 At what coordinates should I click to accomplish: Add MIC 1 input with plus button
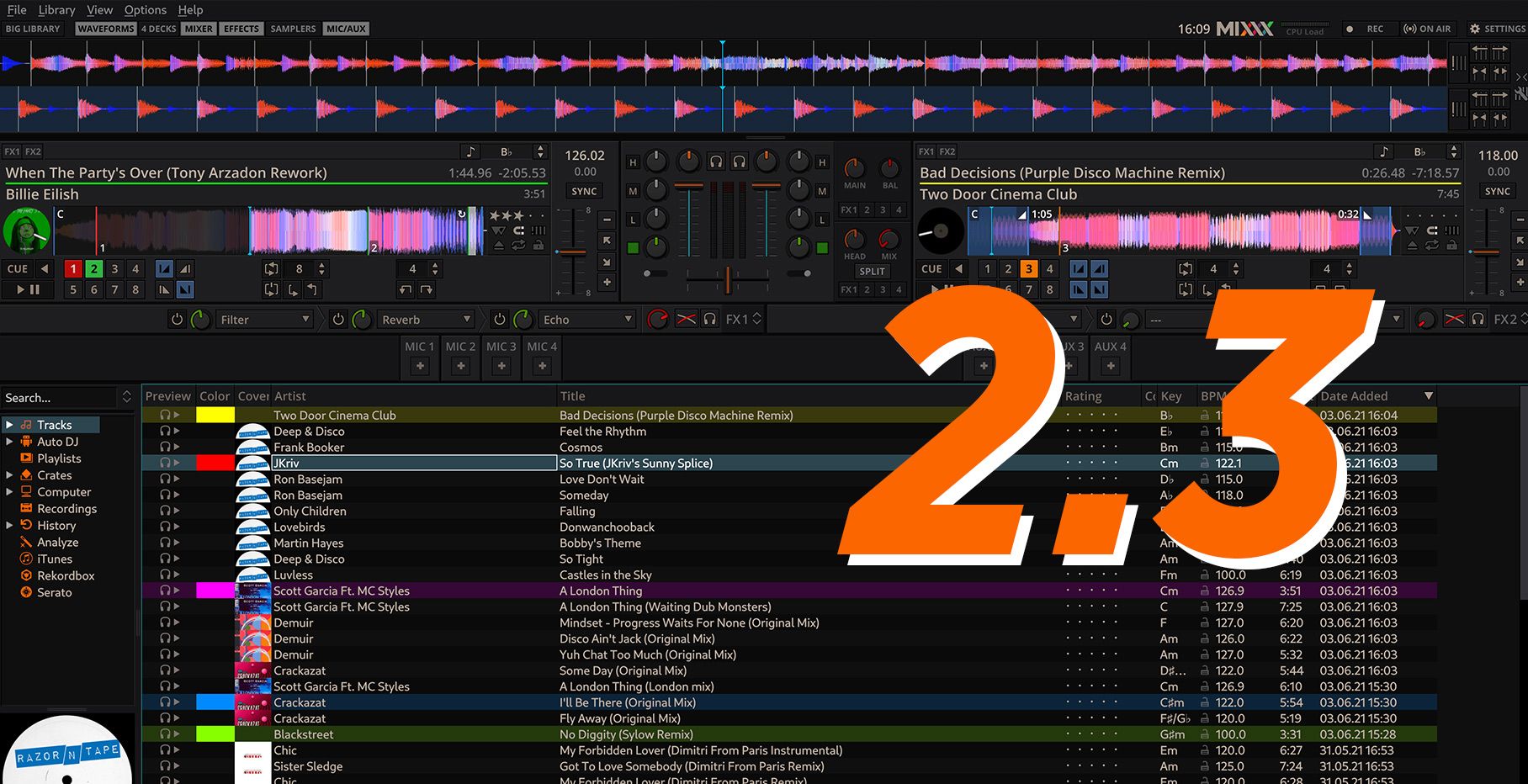[420, 366]
